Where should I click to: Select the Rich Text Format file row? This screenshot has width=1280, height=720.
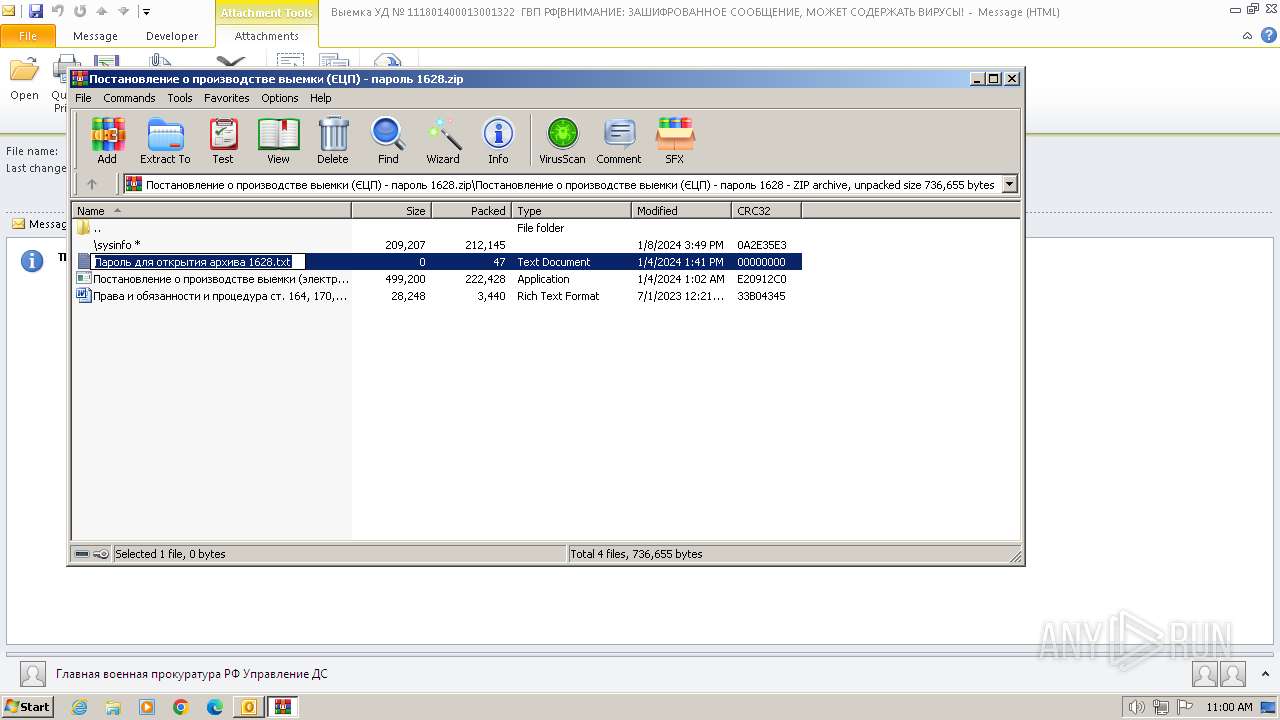pos(437,296)
